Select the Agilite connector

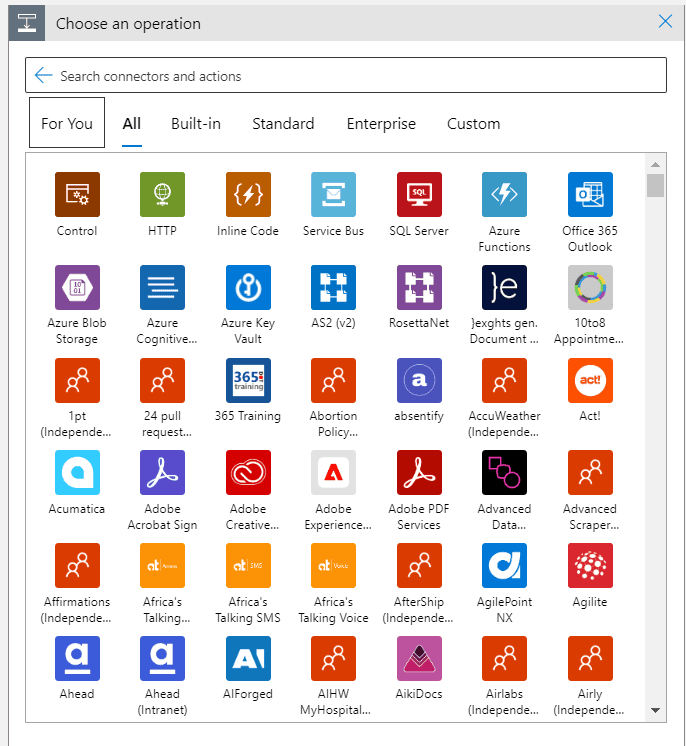tap(590, 565)
